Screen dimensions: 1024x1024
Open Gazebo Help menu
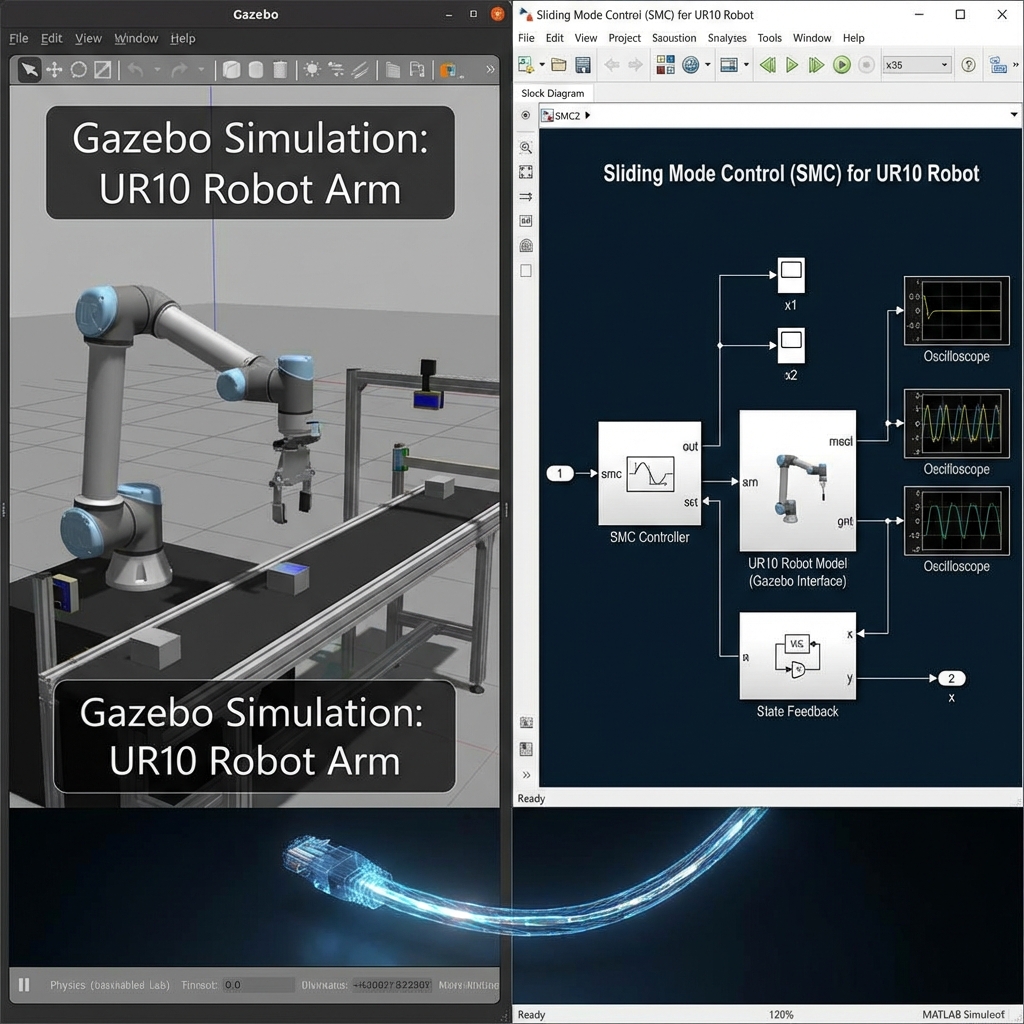pyautogui.click(x=183, y=39)
